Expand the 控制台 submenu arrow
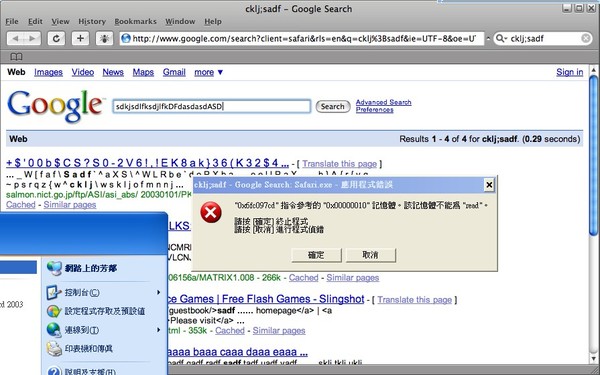600x375 pixels. pyautogui.click(x=158, y=292)
